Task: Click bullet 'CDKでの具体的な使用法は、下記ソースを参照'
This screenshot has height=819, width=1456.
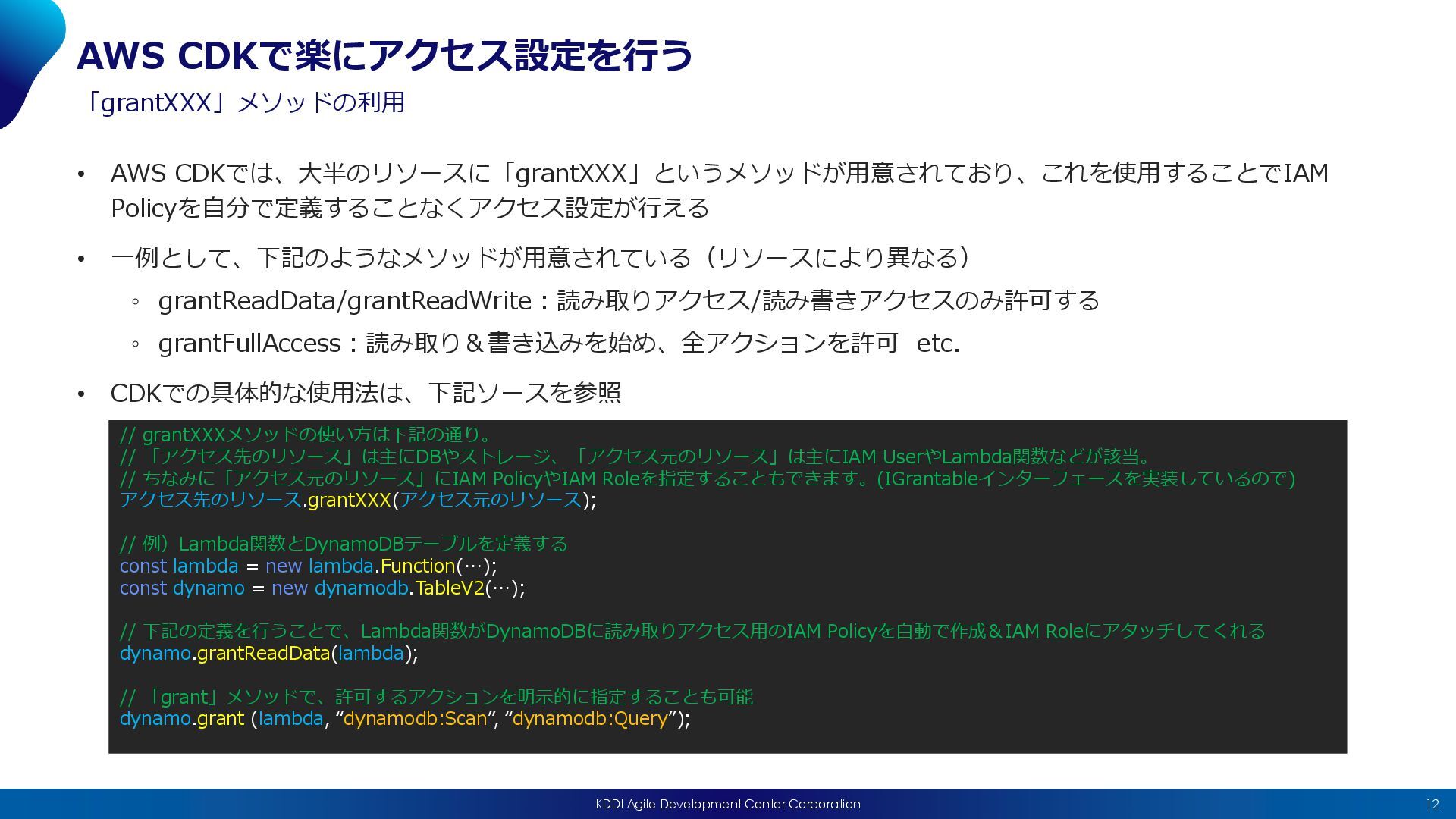Action: point(366,393)
